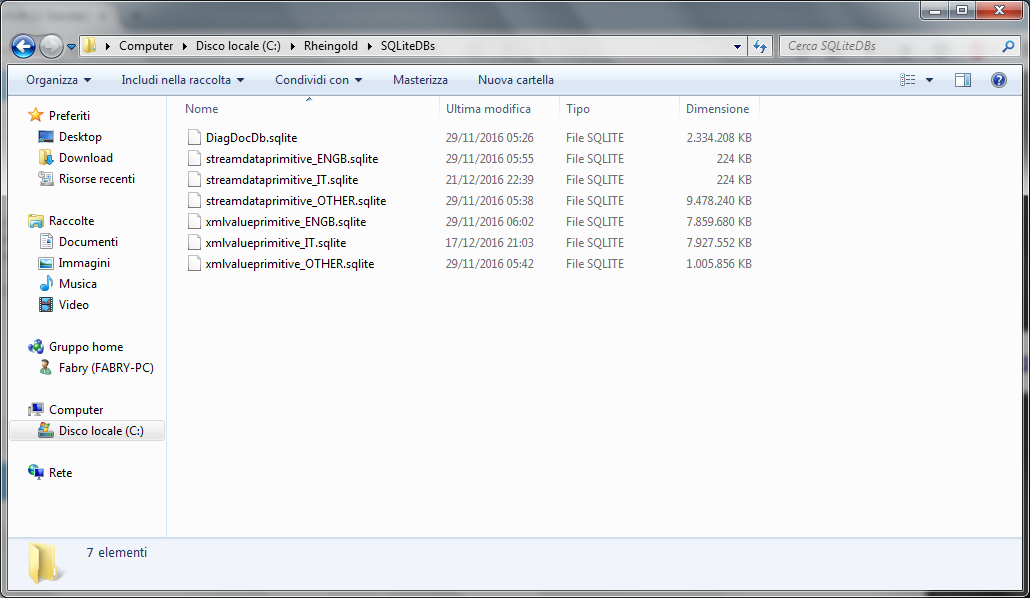The height and width of the screenshot is (598, 1030).
Task: Expand the Includi nella raccolta menu
Action: pyautogui.click(x=182, y=80)
